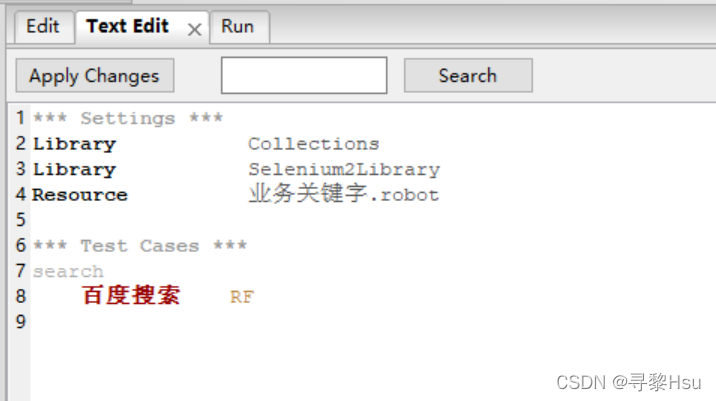Click the Library keyword on line 3
The image size is (716, 401).
[x=74, y=169]
